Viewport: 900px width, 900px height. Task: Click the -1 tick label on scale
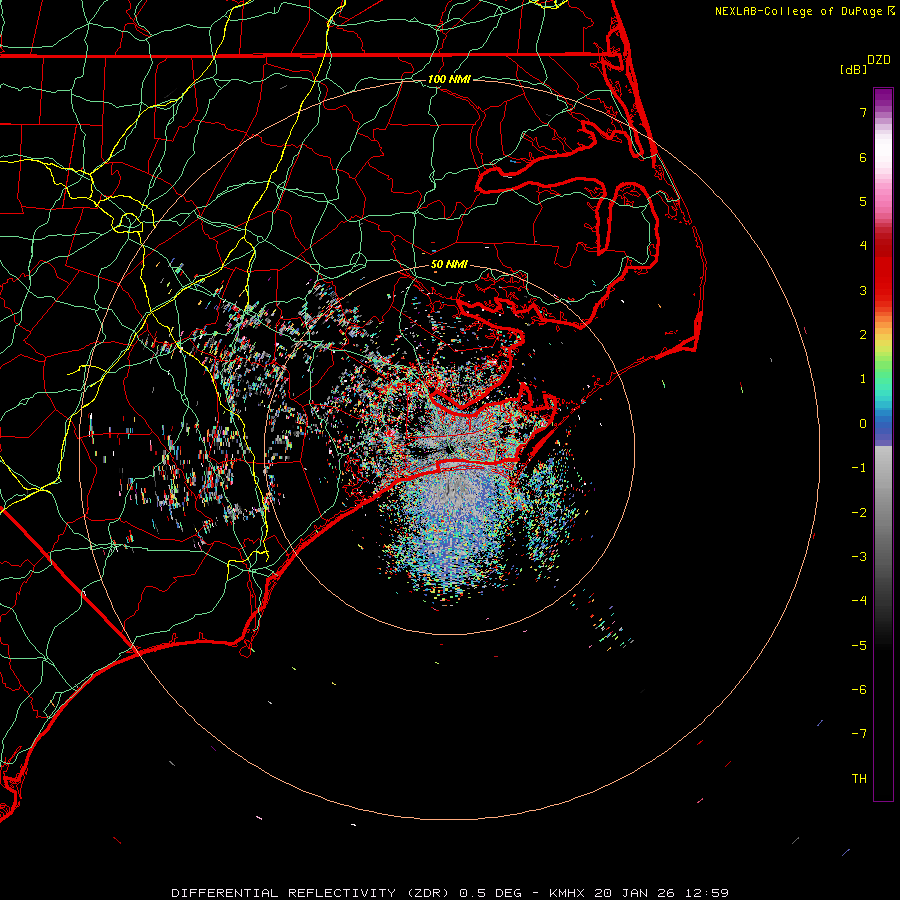click(859, 468)
